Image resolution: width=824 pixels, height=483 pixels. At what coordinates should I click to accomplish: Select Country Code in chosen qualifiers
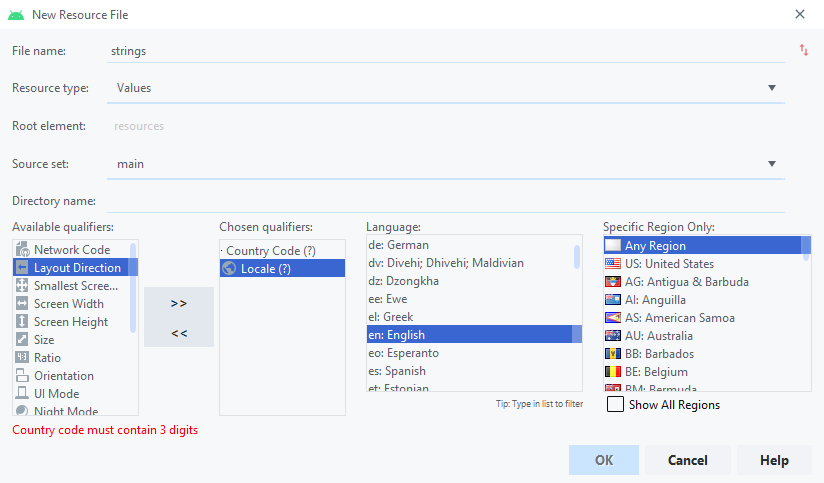click(x=270, y=250)
